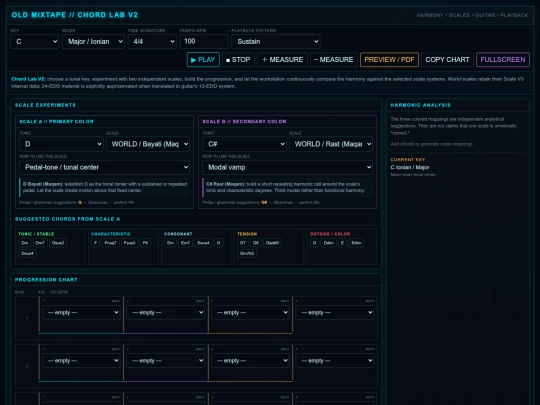The height and width of the screenshot is (405, 540).
Task: Open the PREVIEW / PDF export
Action: click(x=389, y=60)
